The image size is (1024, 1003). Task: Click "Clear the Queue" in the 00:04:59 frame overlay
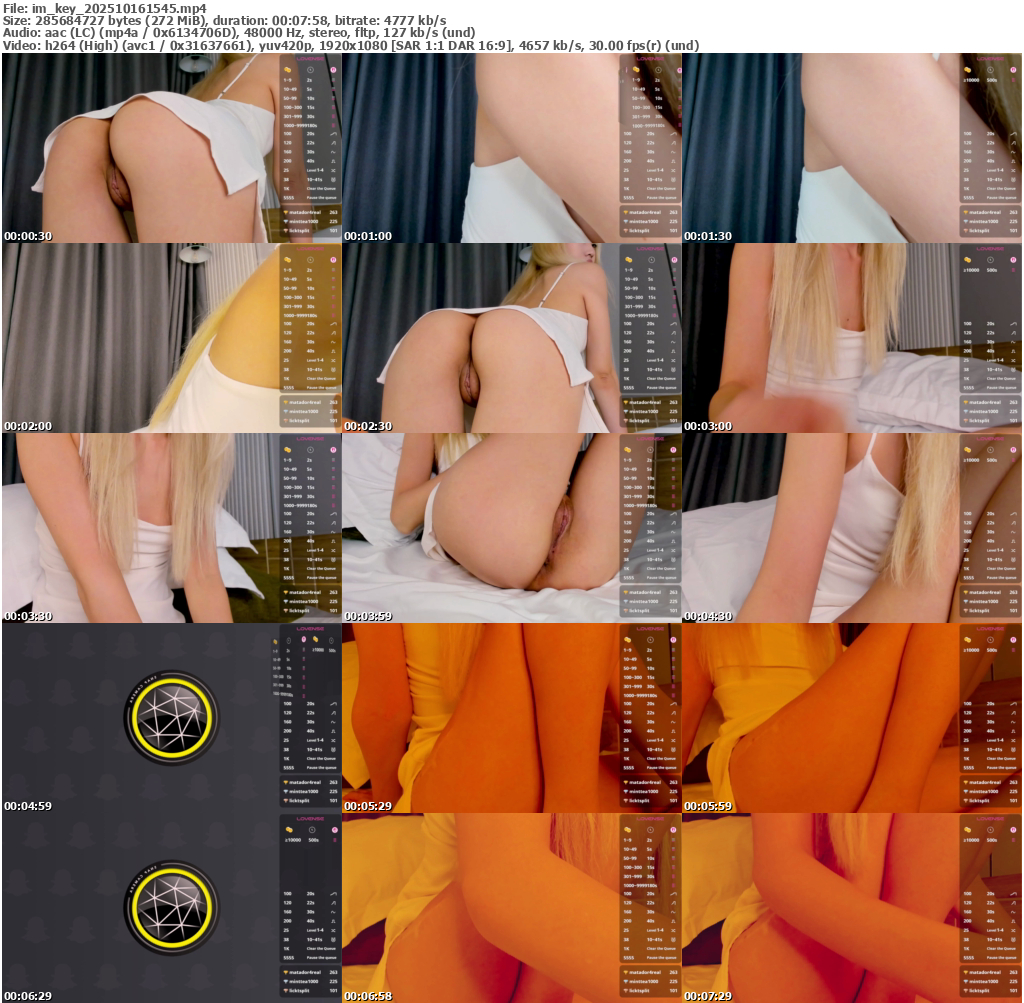coord(322,758)
